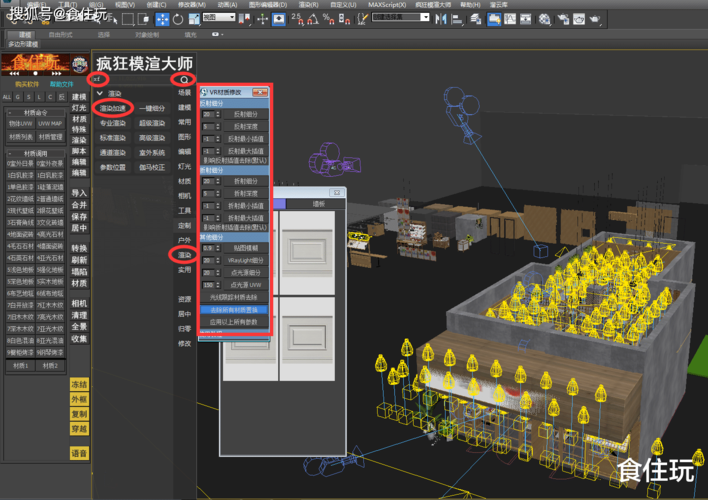Toggle the G filter button
The height and width of the screenshot is (500, 708).
point(20,97)
